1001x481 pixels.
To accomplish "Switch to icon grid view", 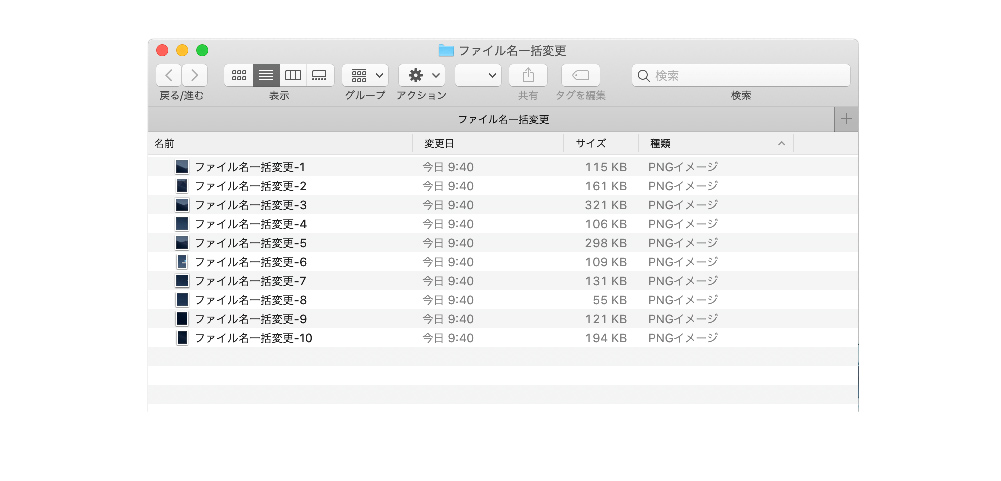I will (x=239, y=75).
